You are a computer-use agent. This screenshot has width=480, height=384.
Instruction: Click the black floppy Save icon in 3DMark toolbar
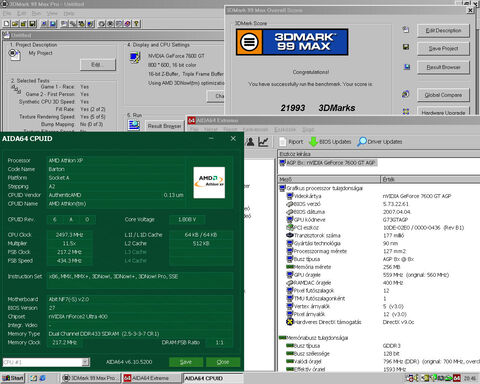coord(32,24)
